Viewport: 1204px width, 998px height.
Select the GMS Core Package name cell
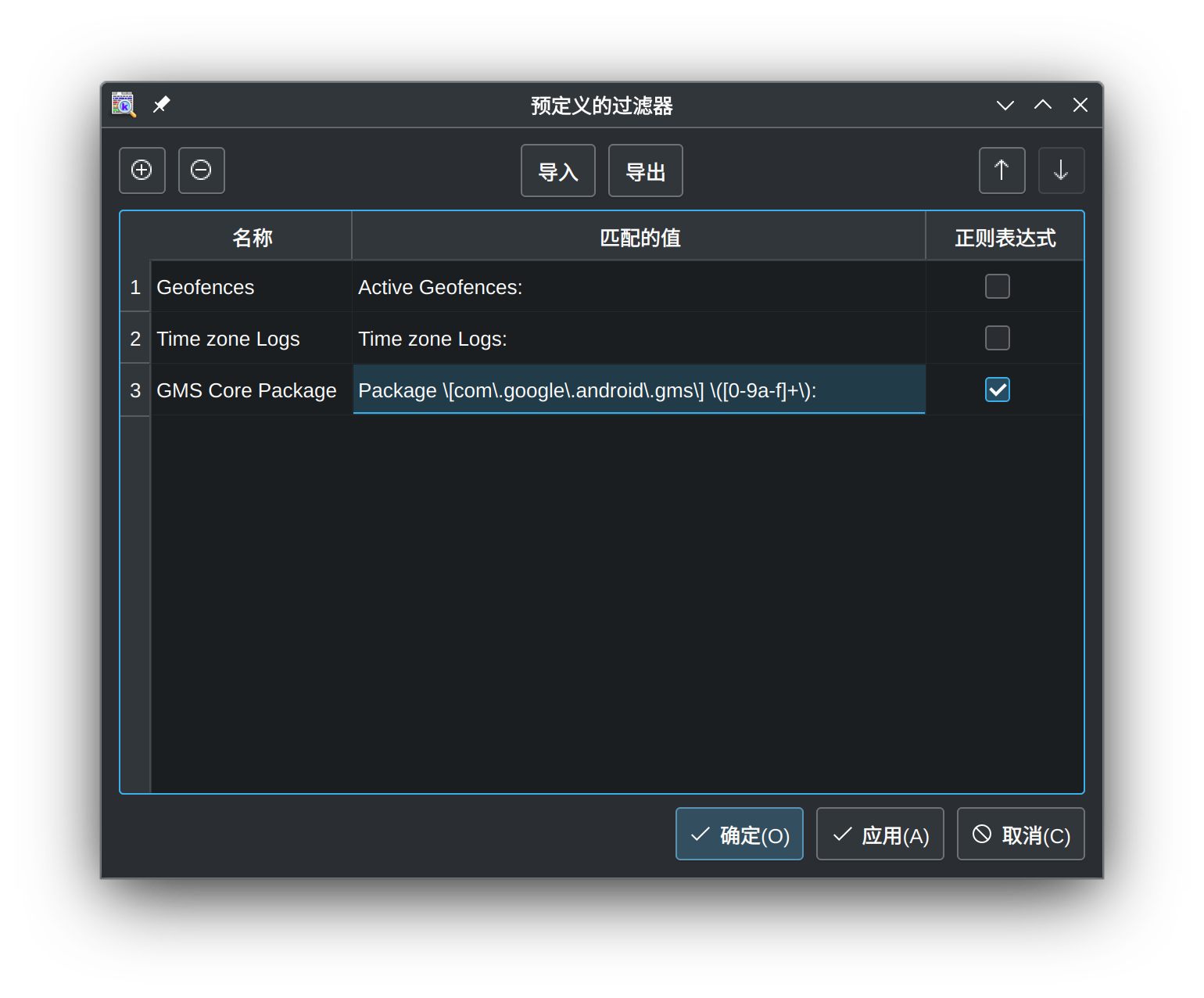pos(252,390)
